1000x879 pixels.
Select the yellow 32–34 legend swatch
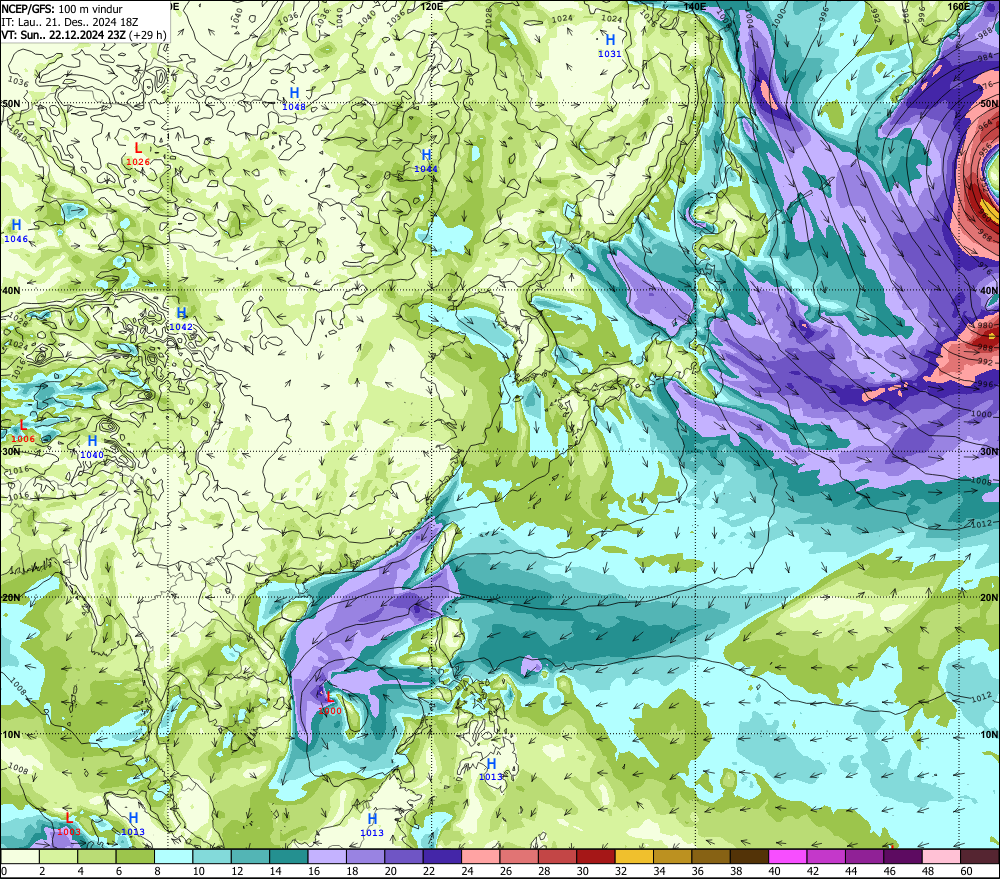point(634,857)
